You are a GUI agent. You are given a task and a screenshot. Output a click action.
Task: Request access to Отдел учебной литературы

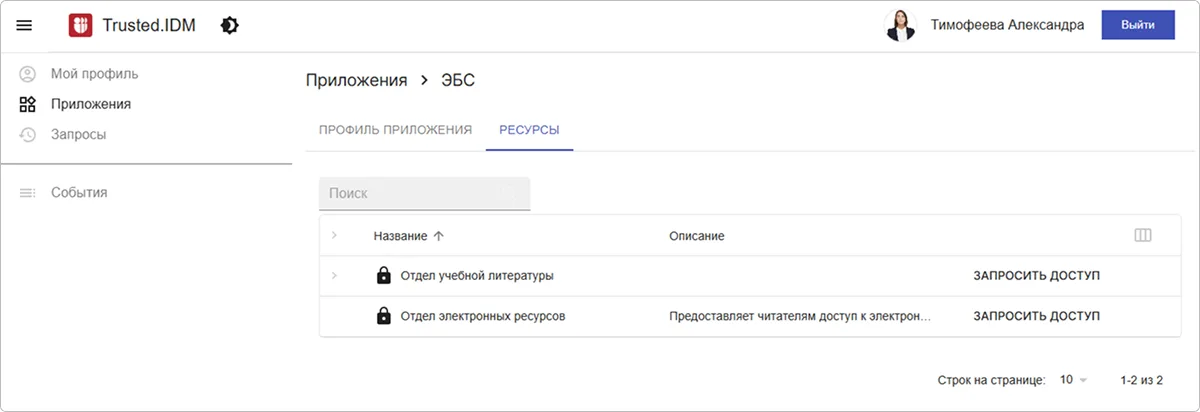click(1036, 276)
